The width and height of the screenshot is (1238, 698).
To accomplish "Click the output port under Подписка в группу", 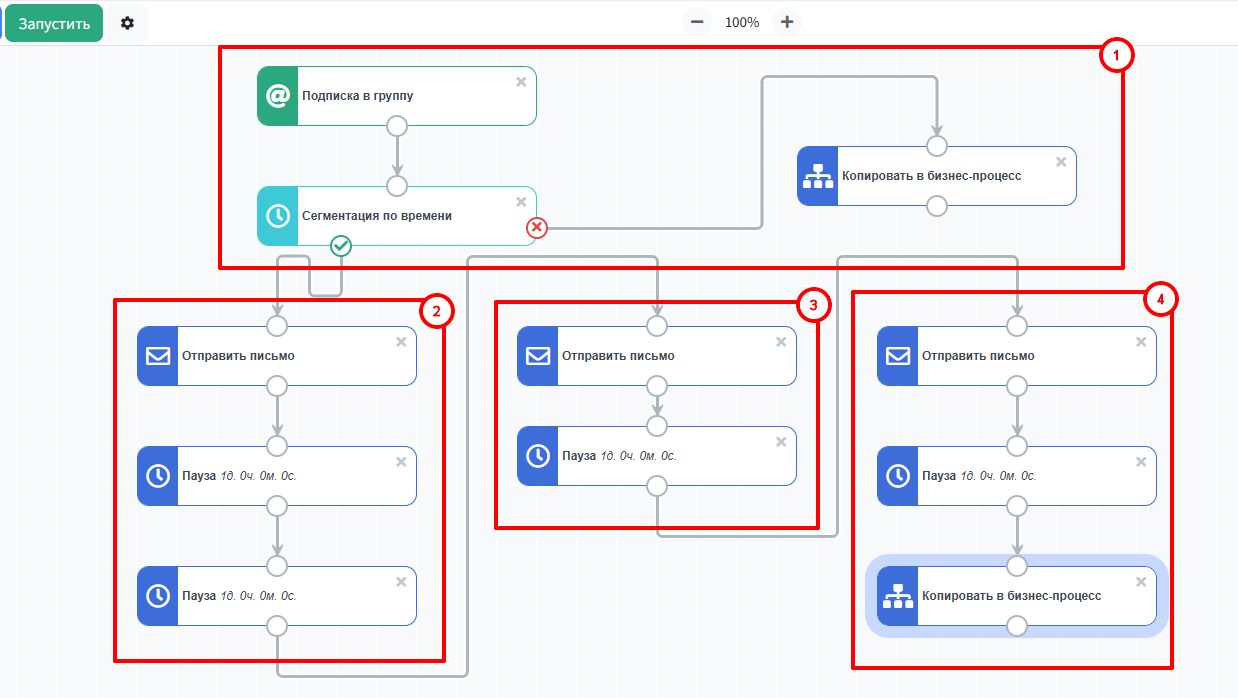I will point(397,126).
